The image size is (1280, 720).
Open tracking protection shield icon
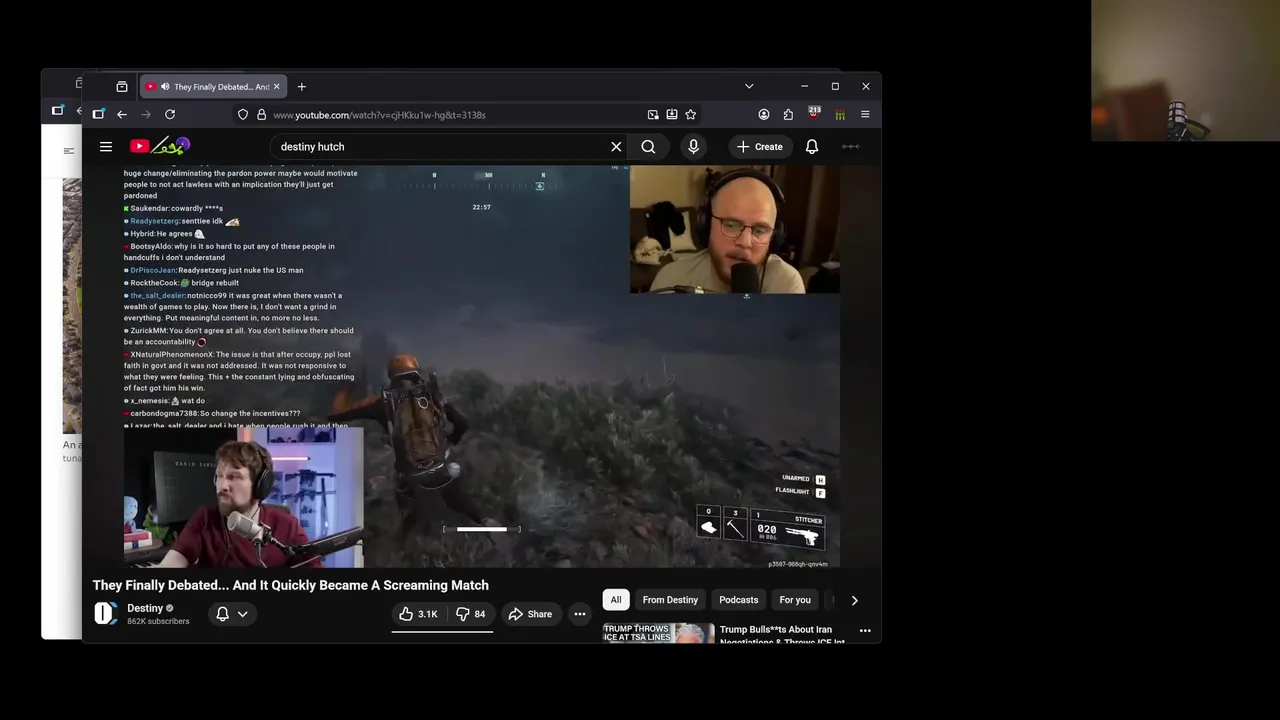(243, 115)
